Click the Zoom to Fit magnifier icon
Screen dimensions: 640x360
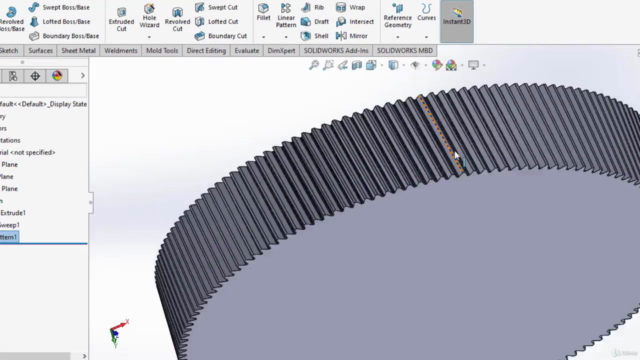pyautogui.click(x=314, y=65)
